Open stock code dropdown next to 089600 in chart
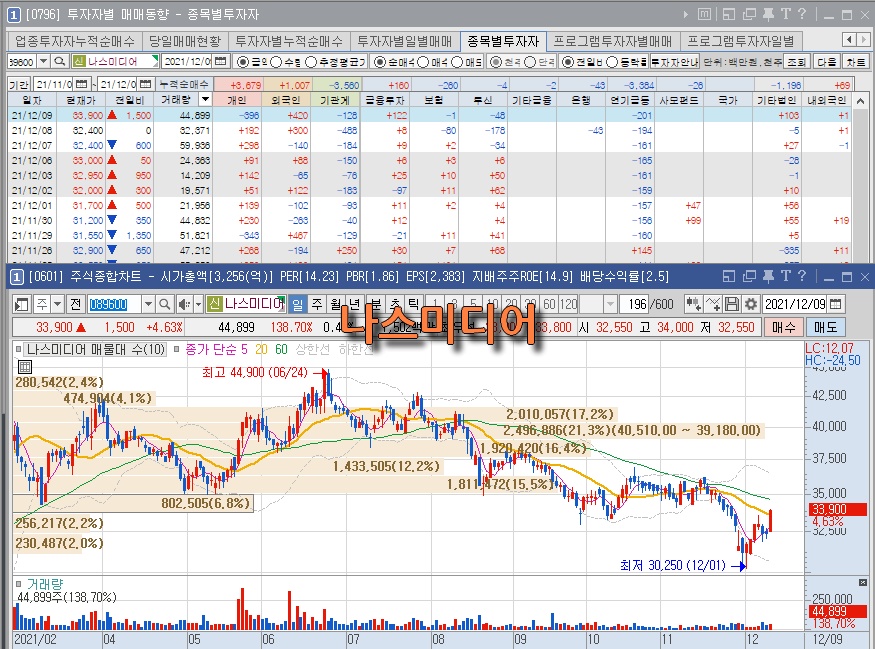This screenshot has height=649, width=875. tap(148, 304)
